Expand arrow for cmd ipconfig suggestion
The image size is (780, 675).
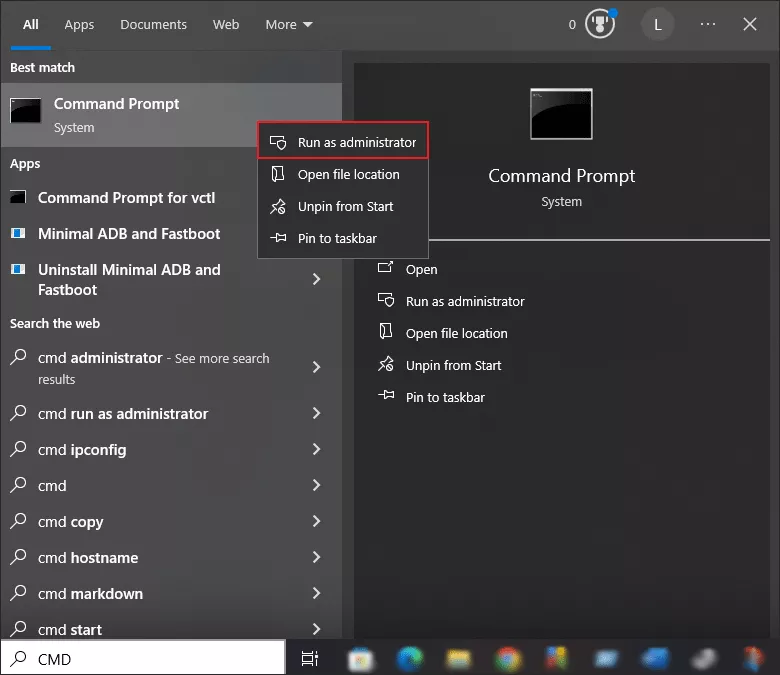[x=316, y=449]
